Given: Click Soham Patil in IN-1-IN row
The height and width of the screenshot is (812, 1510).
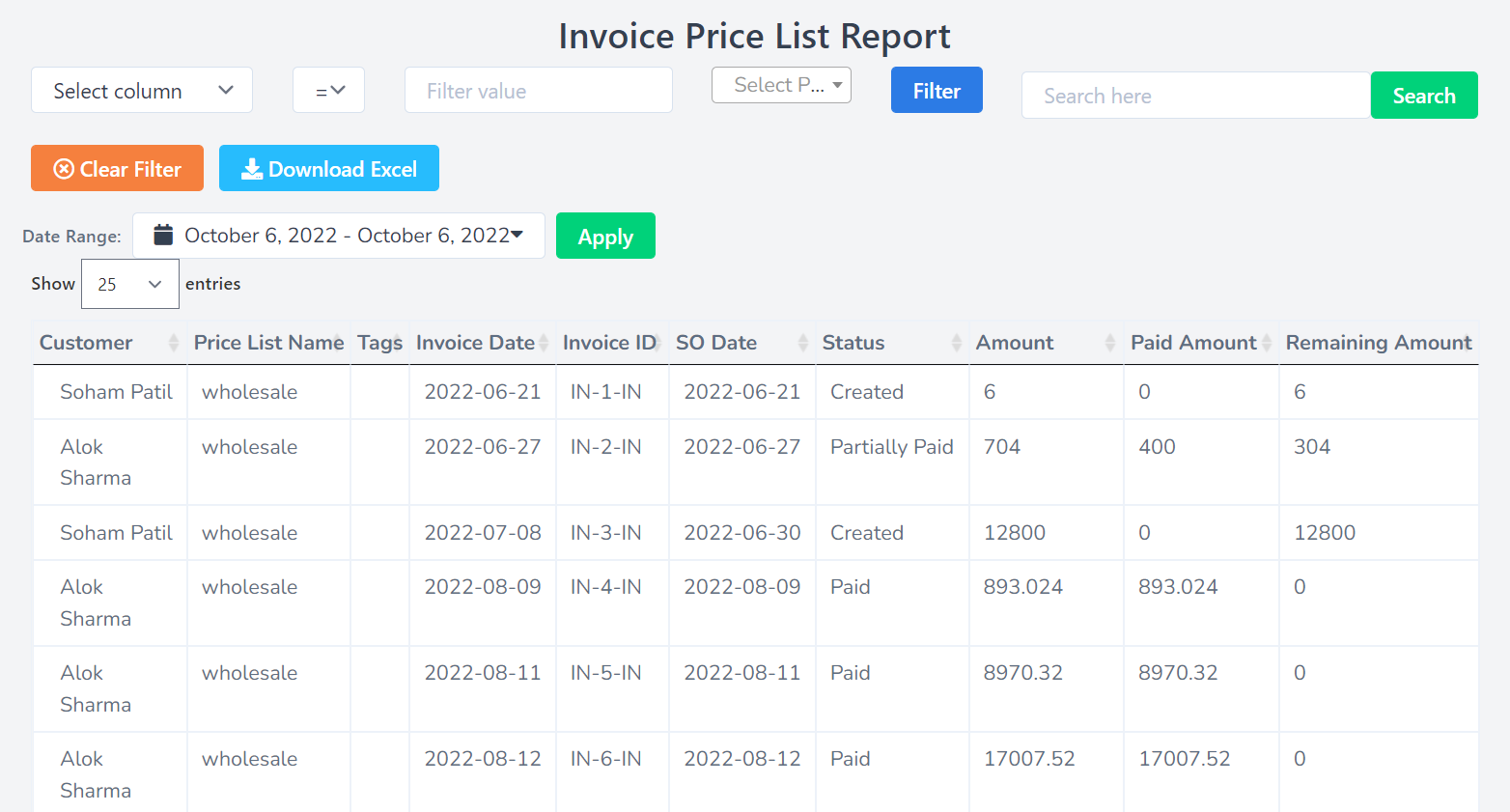Looking at the screenshot, I should click(116, 392).
